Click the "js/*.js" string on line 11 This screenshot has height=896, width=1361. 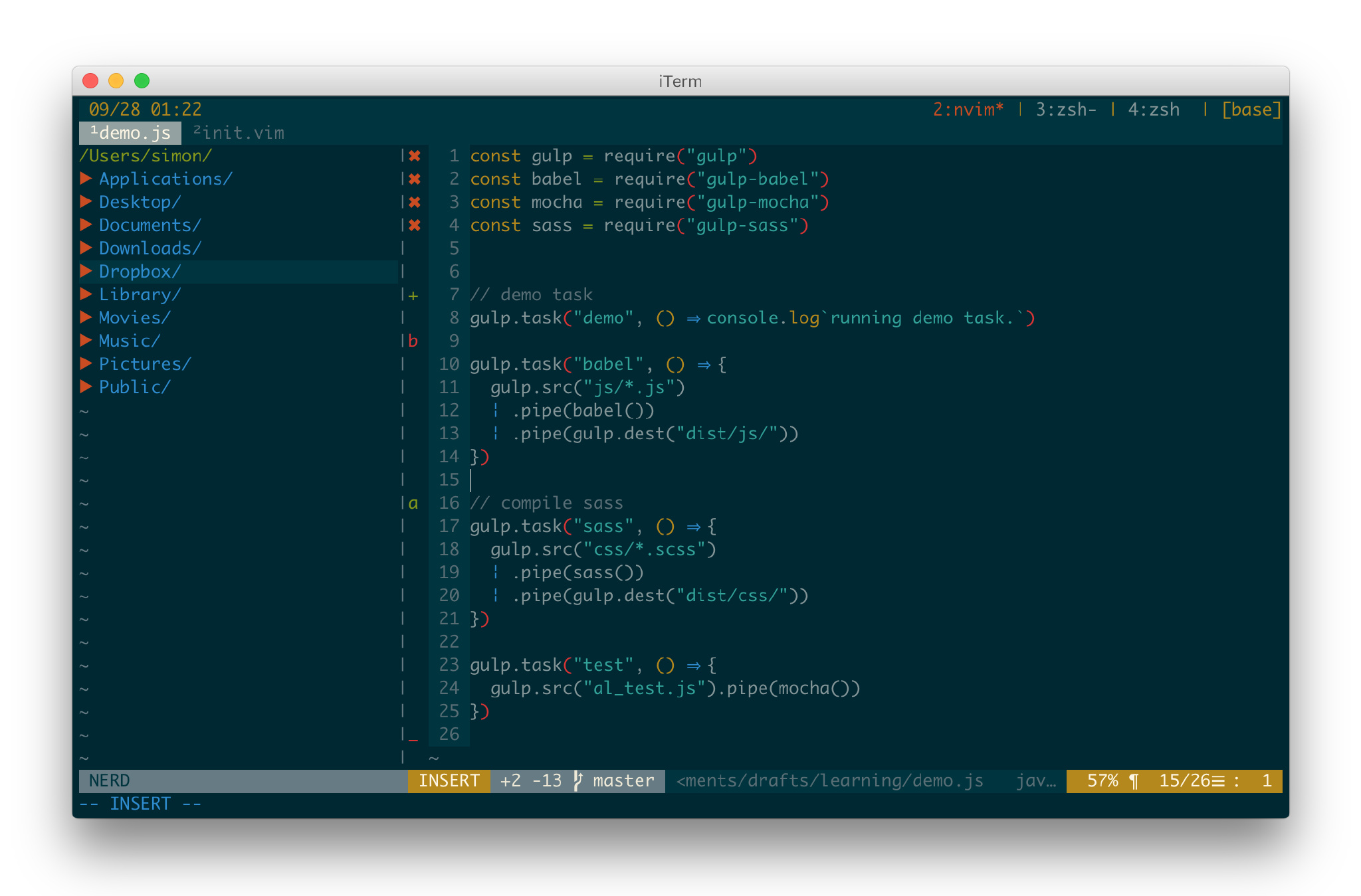629,387
